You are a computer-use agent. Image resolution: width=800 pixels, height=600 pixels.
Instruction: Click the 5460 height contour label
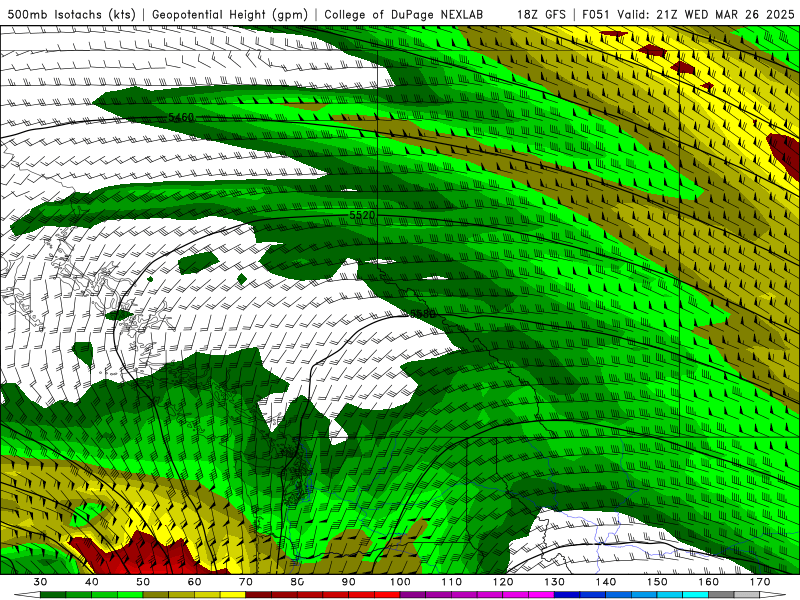point(181,117)
